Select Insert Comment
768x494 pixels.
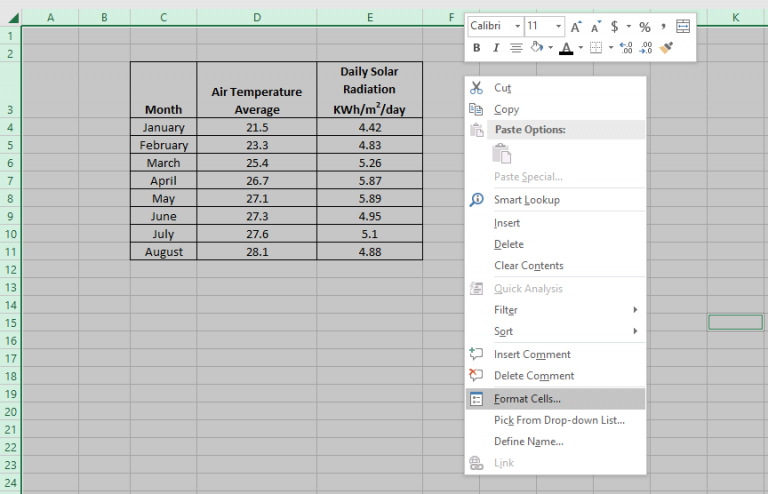555,354
